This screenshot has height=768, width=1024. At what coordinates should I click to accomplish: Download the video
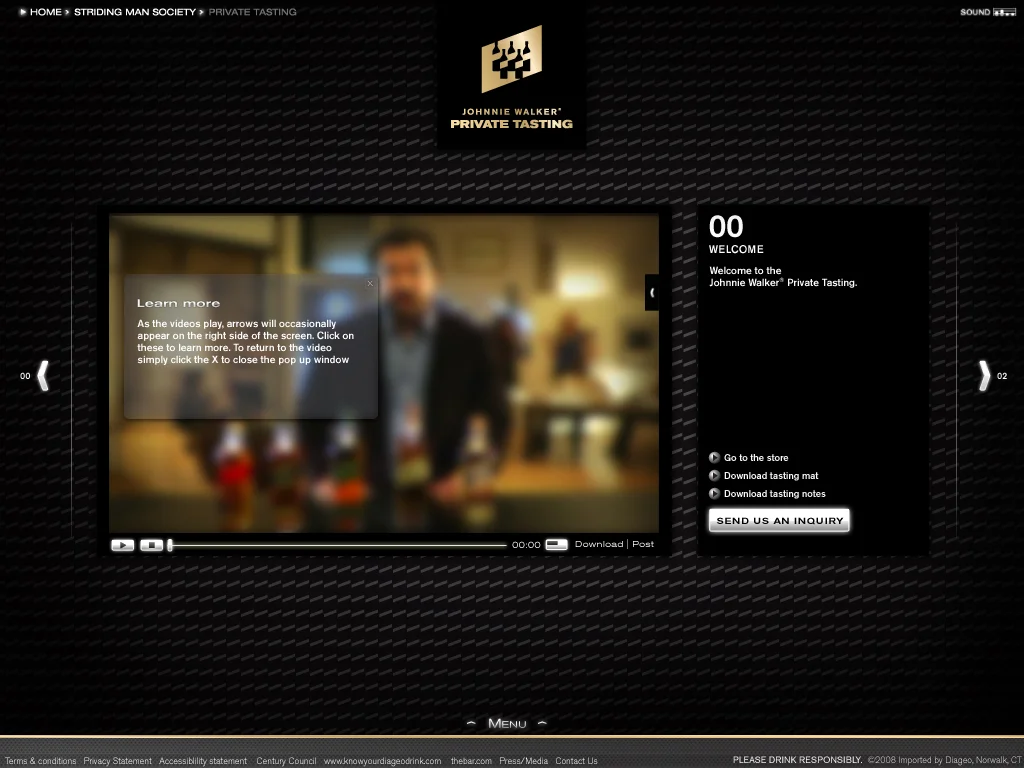tap(599, 544)
